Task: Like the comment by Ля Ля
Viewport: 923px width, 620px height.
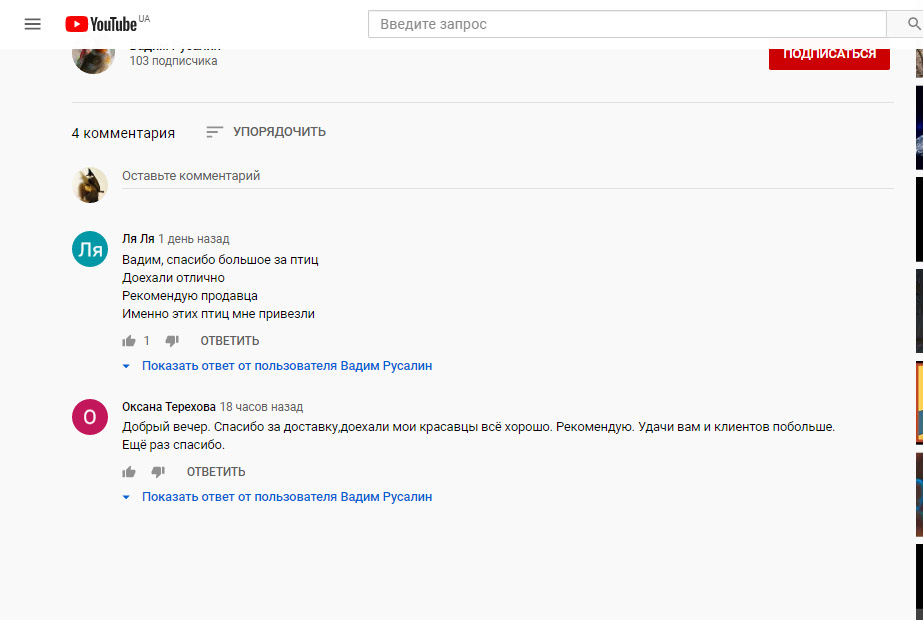Action: point(129,341)
